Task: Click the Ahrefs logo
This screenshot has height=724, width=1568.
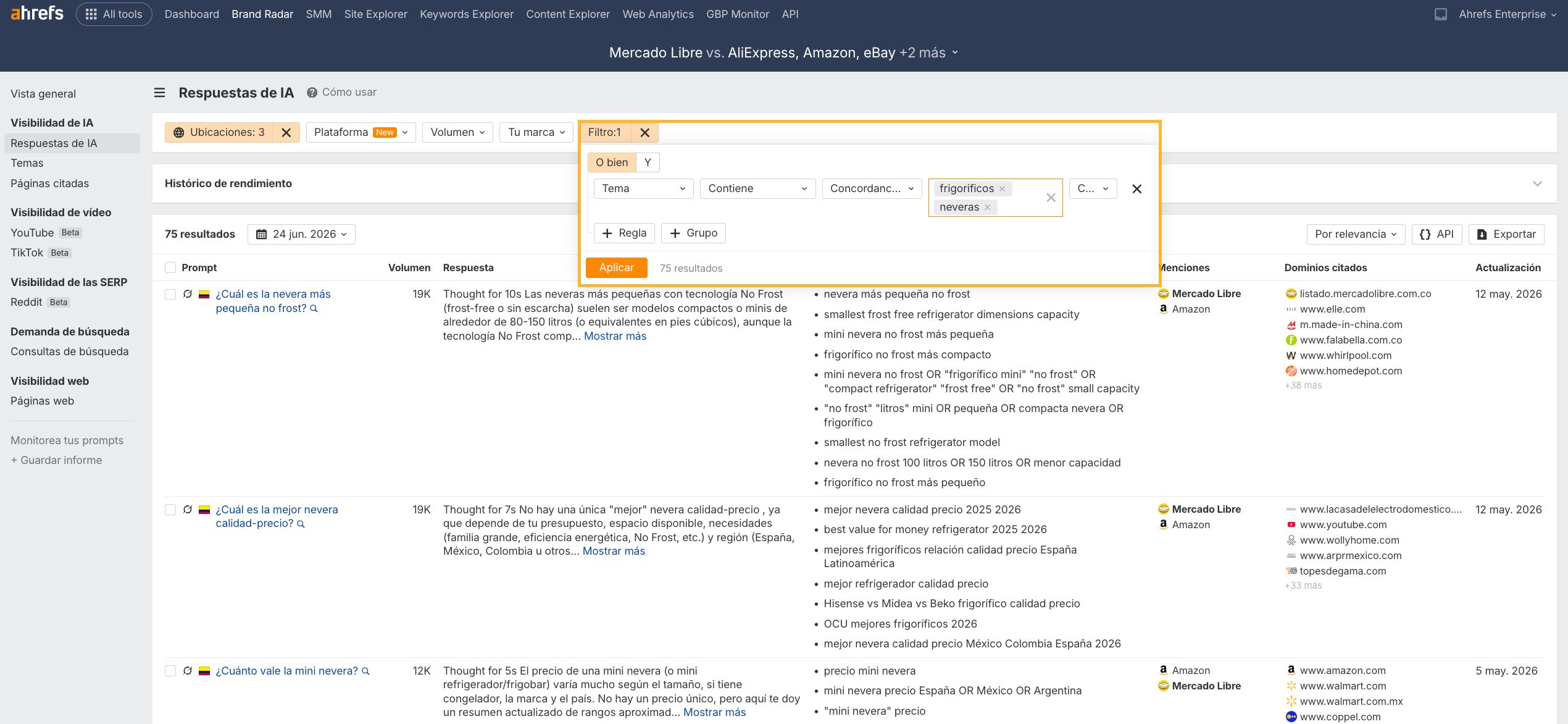Action: (37, 14)
